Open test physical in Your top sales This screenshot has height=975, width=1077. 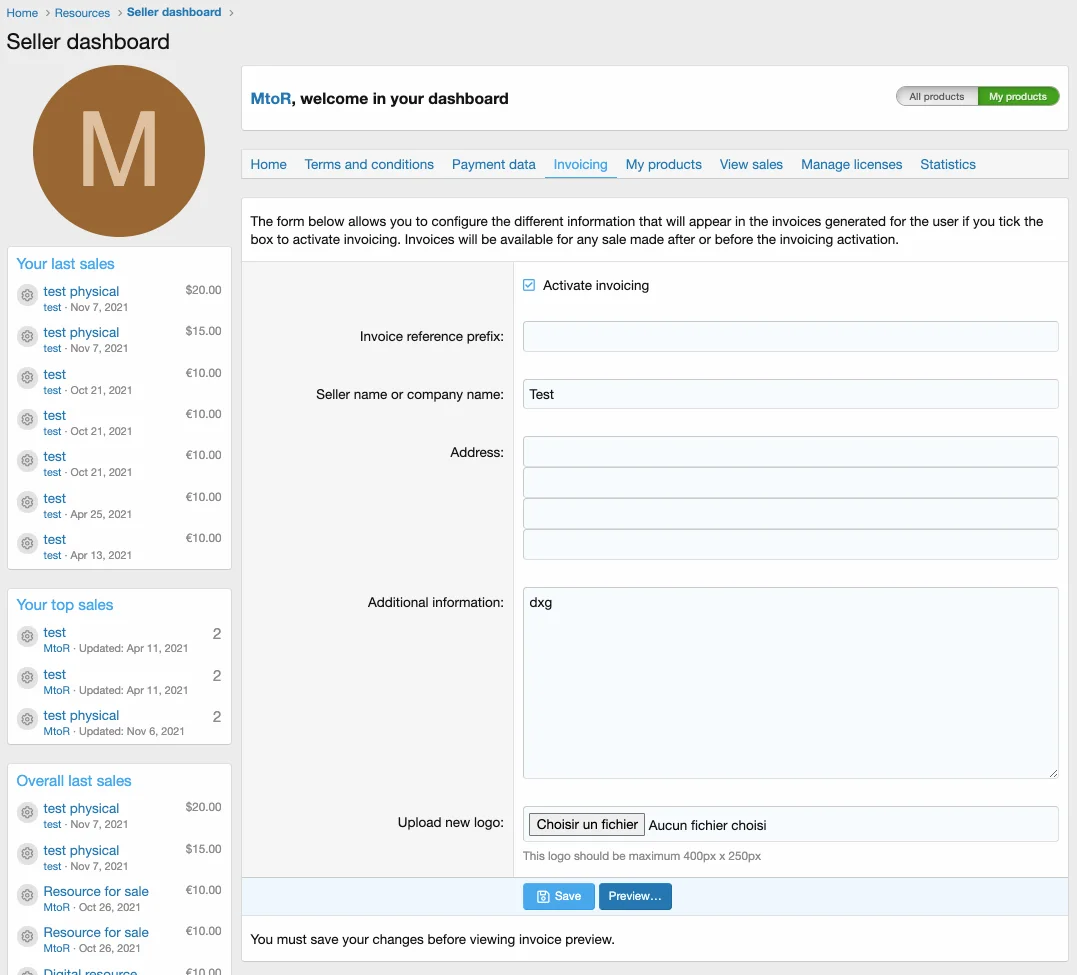(81, 715)
